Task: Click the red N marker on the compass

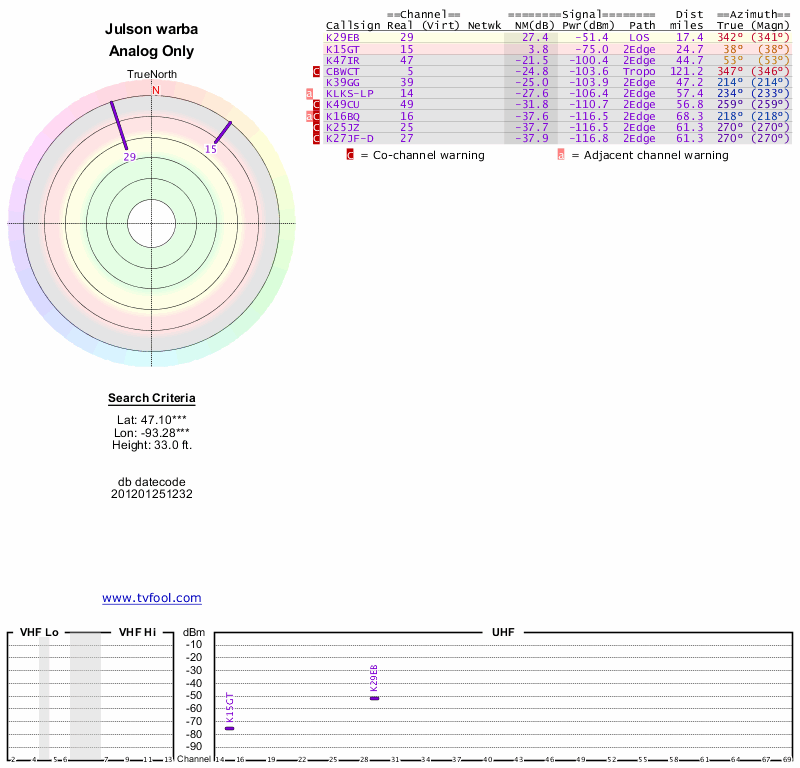Action: [155, 90]
